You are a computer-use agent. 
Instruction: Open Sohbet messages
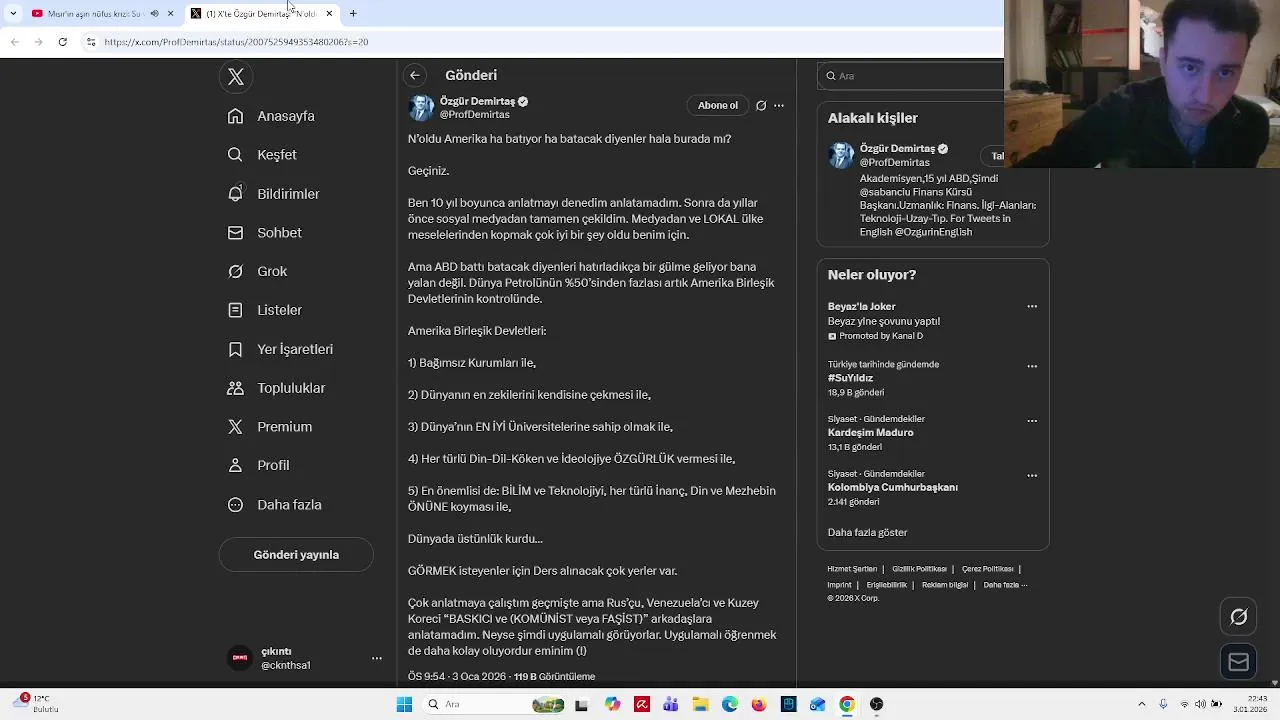point(264,233)
